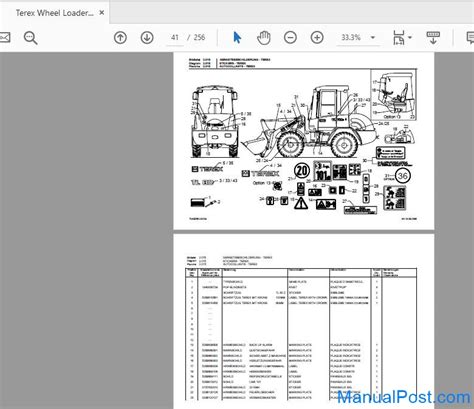
Task: Click the wheel loader diagram page
Action: click(x=304, y=141)
